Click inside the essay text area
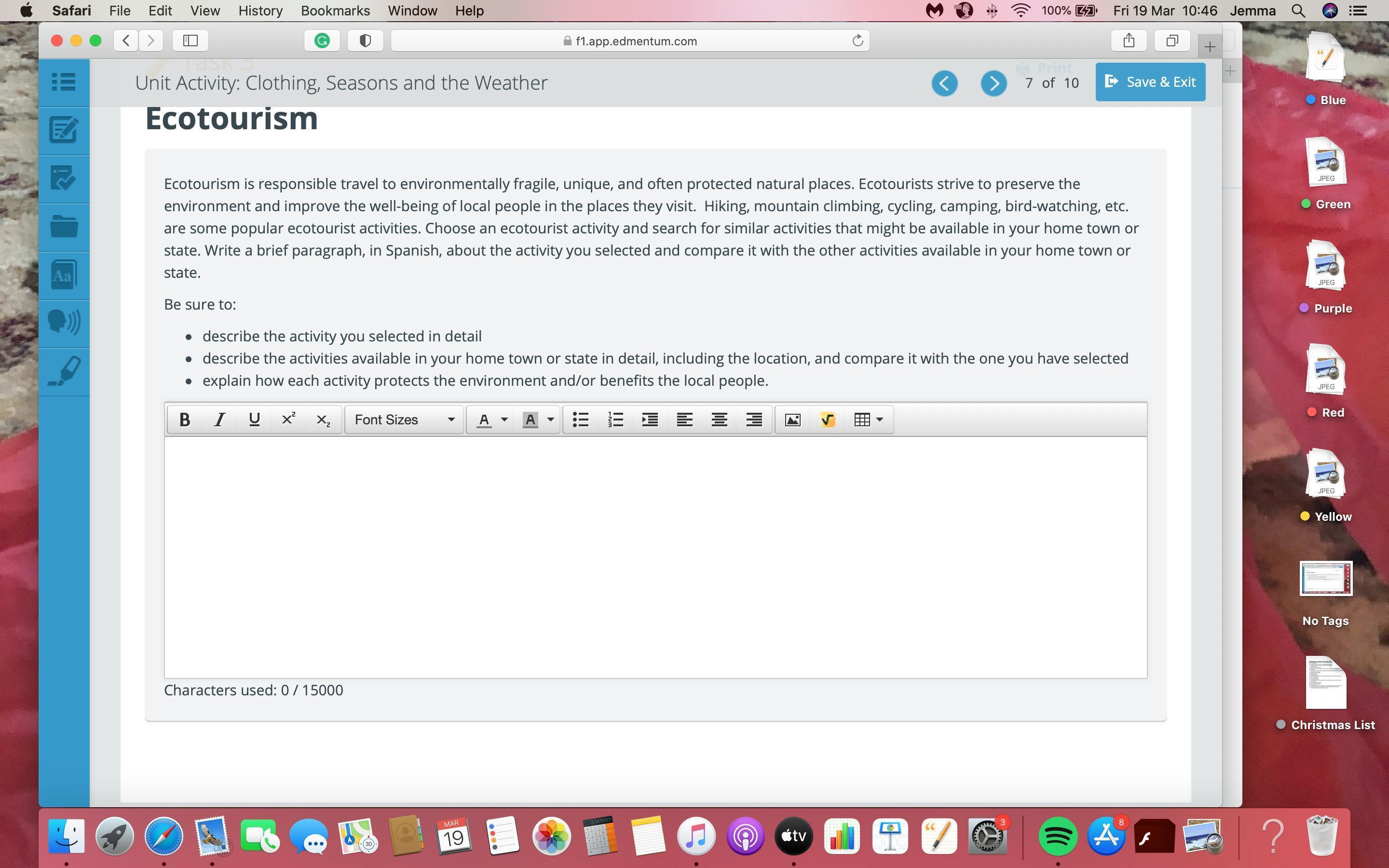 coord(655,557)
